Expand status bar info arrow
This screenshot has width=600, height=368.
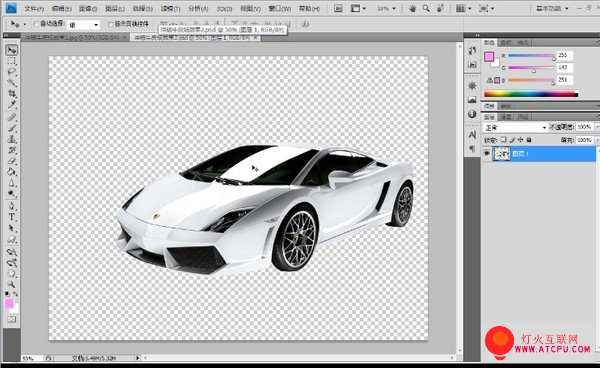[138, 358]
